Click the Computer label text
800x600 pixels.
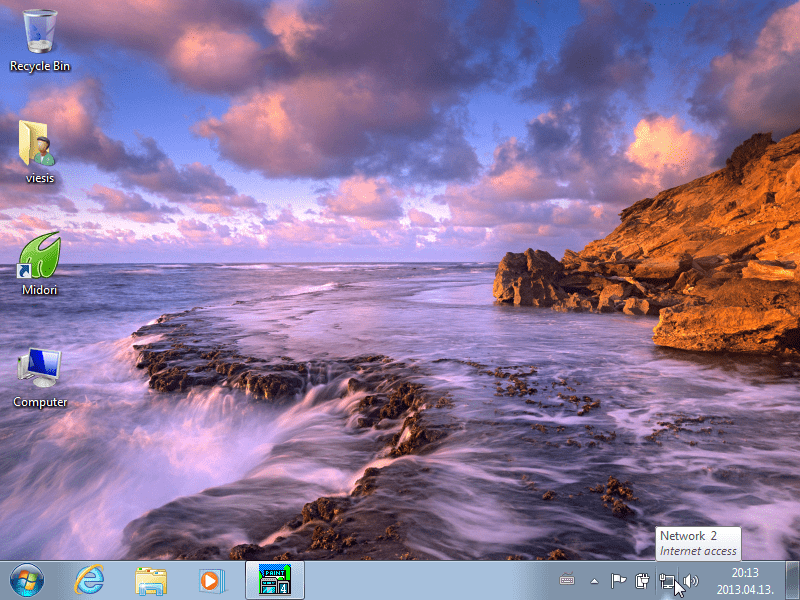40,402
